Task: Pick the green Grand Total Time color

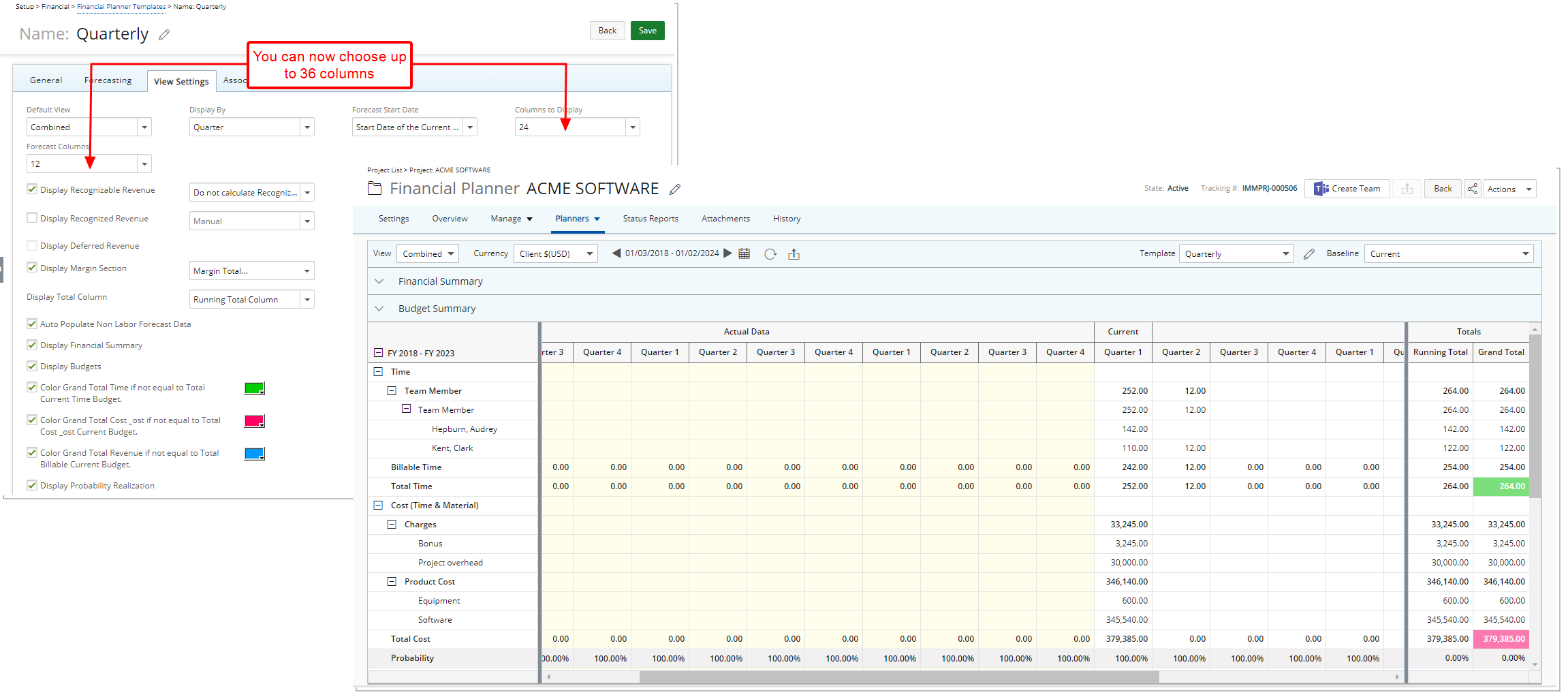Action: [254, 388]
